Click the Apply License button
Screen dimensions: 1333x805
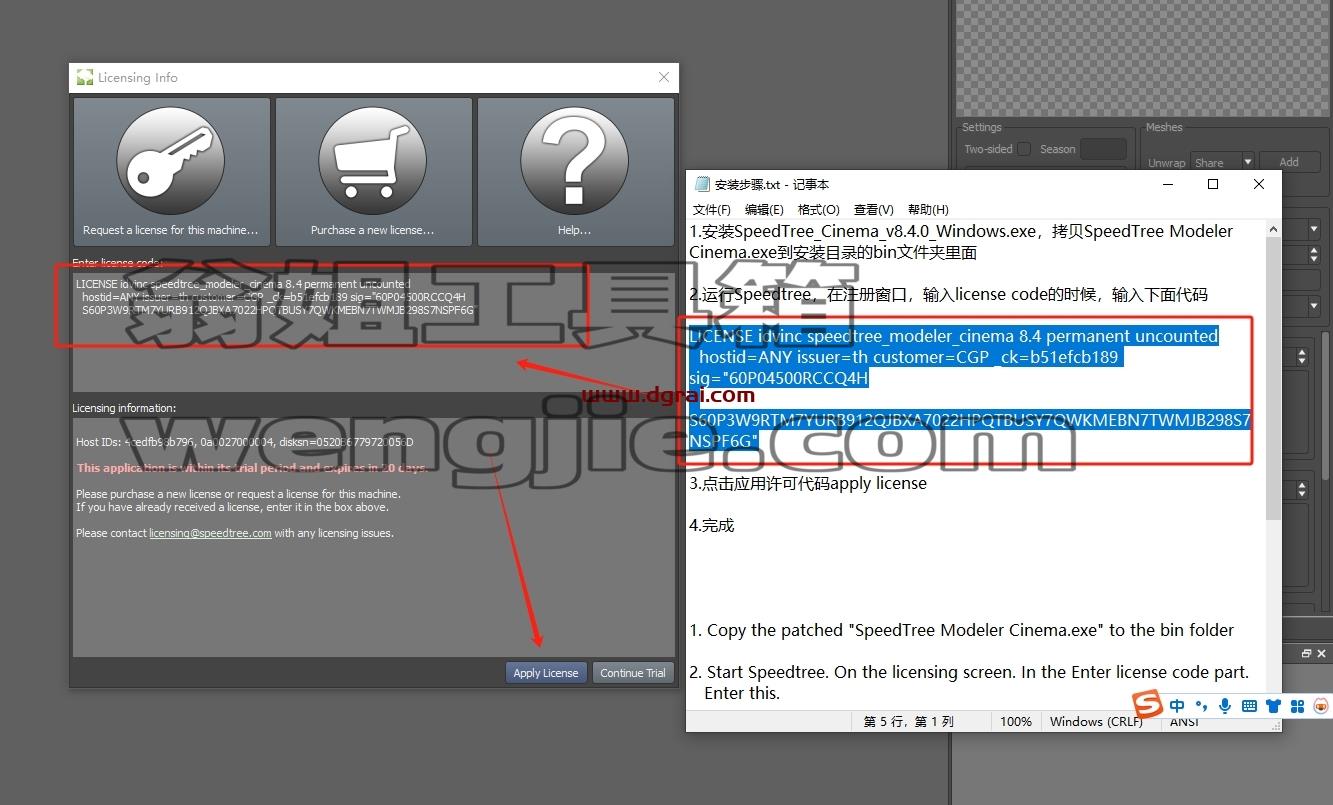point(546,673)
